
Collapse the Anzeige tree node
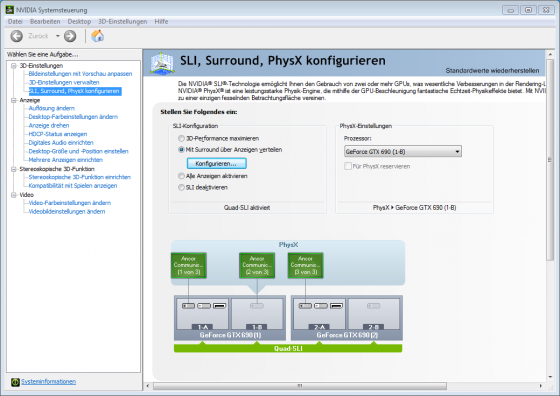tap(14, 100)
